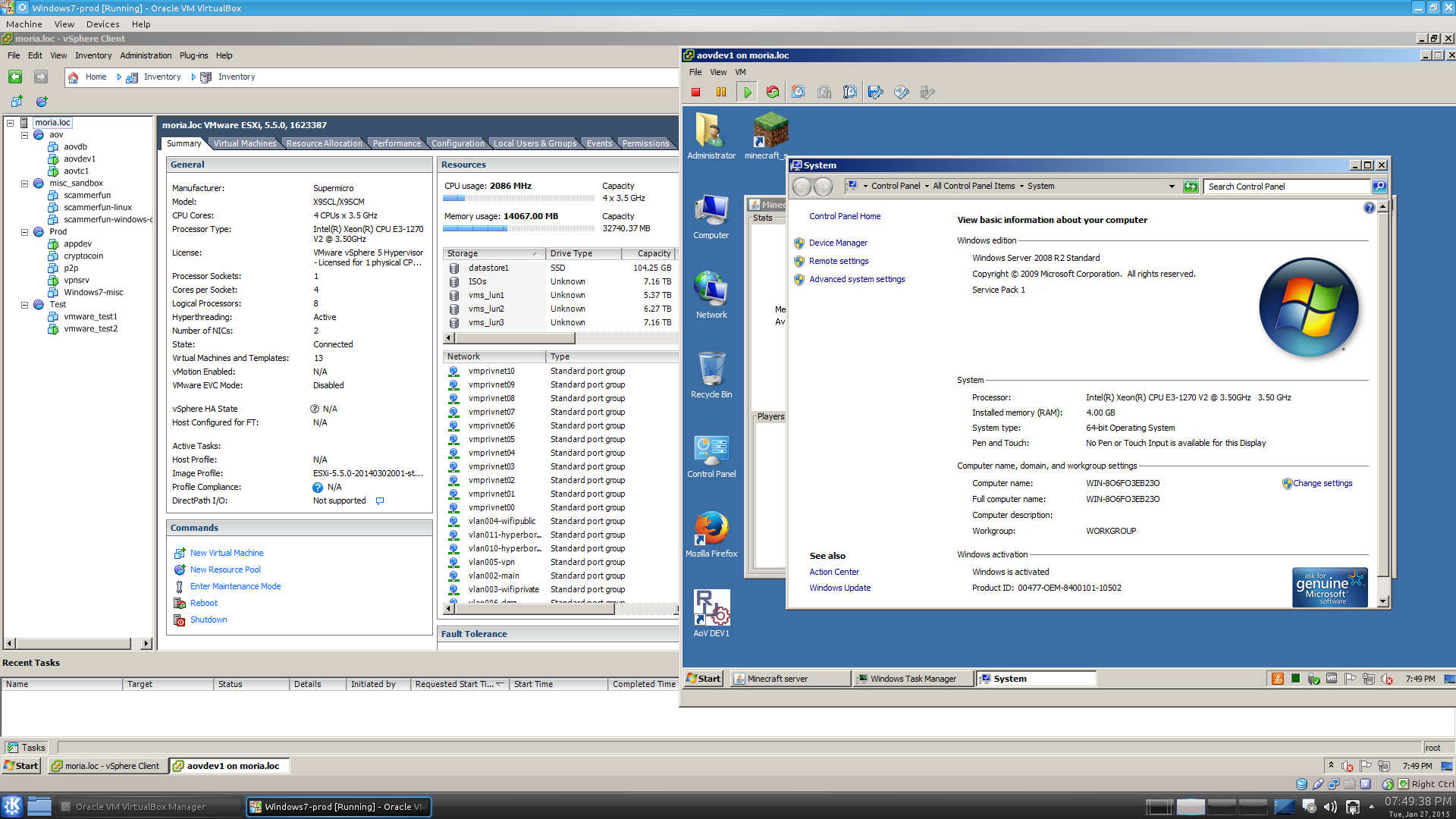Select the cryptocoin VM in the inventory tree
The height and width of the screenshot is (819, 1456).
click(83, 256)
